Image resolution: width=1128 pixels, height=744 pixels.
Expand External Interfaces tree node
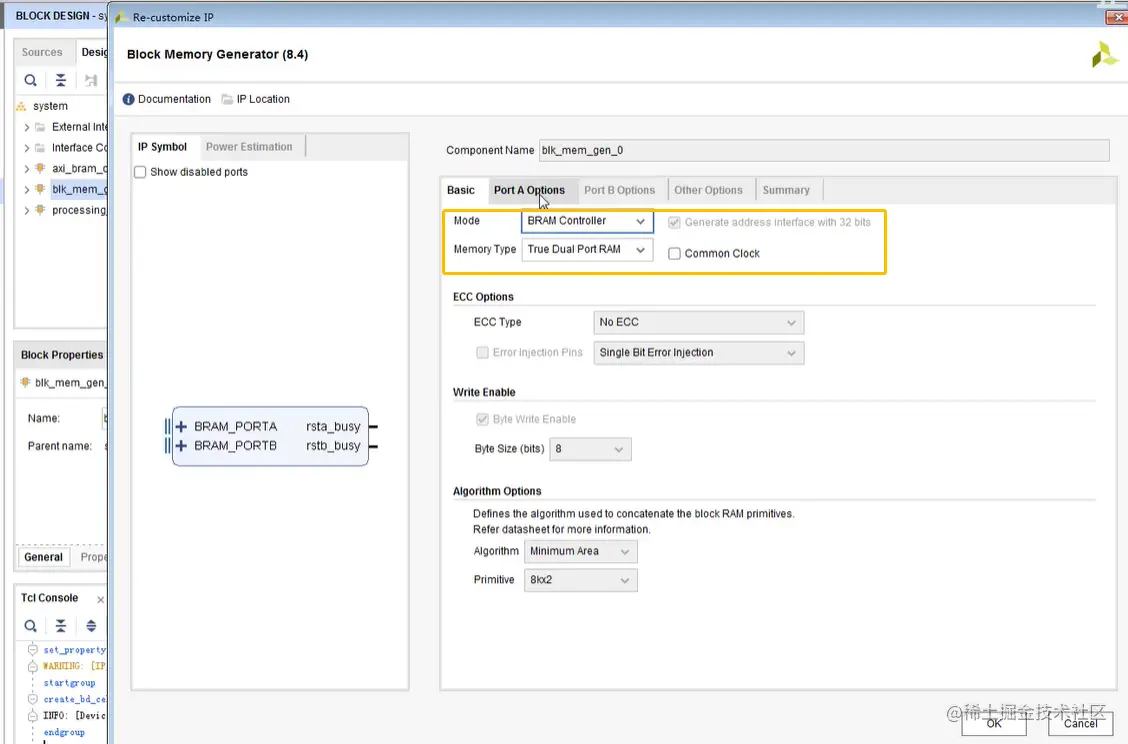[27, 127]
